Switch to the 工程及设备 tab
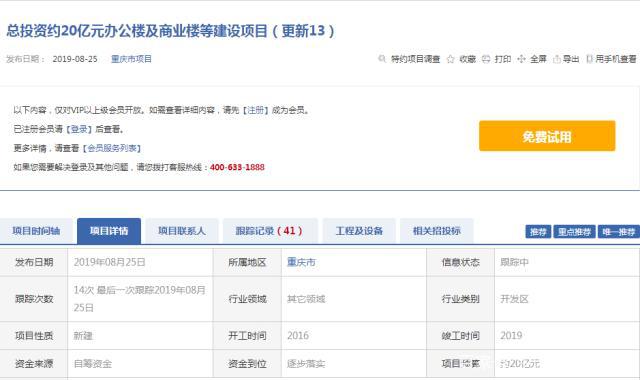 point(359,231)
